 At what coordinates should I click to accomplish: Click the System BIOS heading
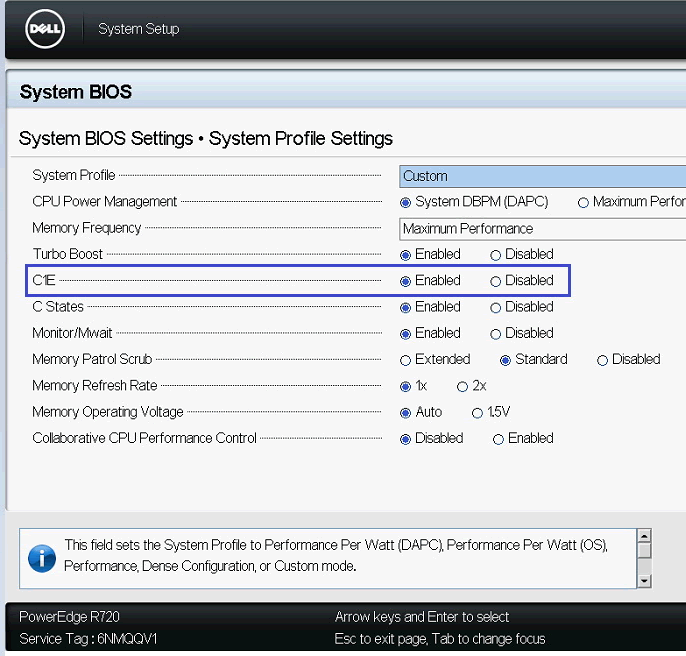coord(76,92)
